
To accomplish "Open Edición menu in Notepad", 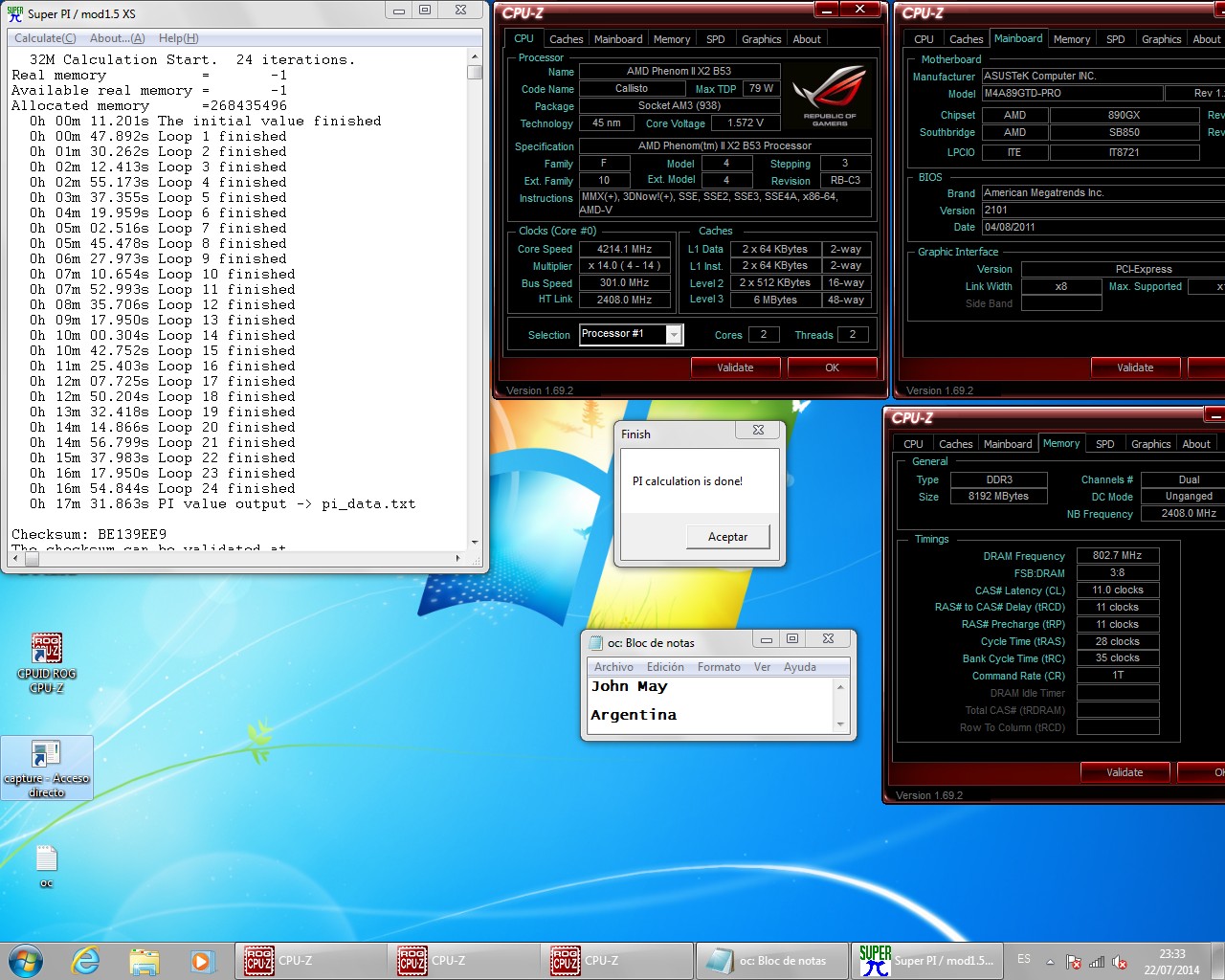I will [x=665, y=667].
